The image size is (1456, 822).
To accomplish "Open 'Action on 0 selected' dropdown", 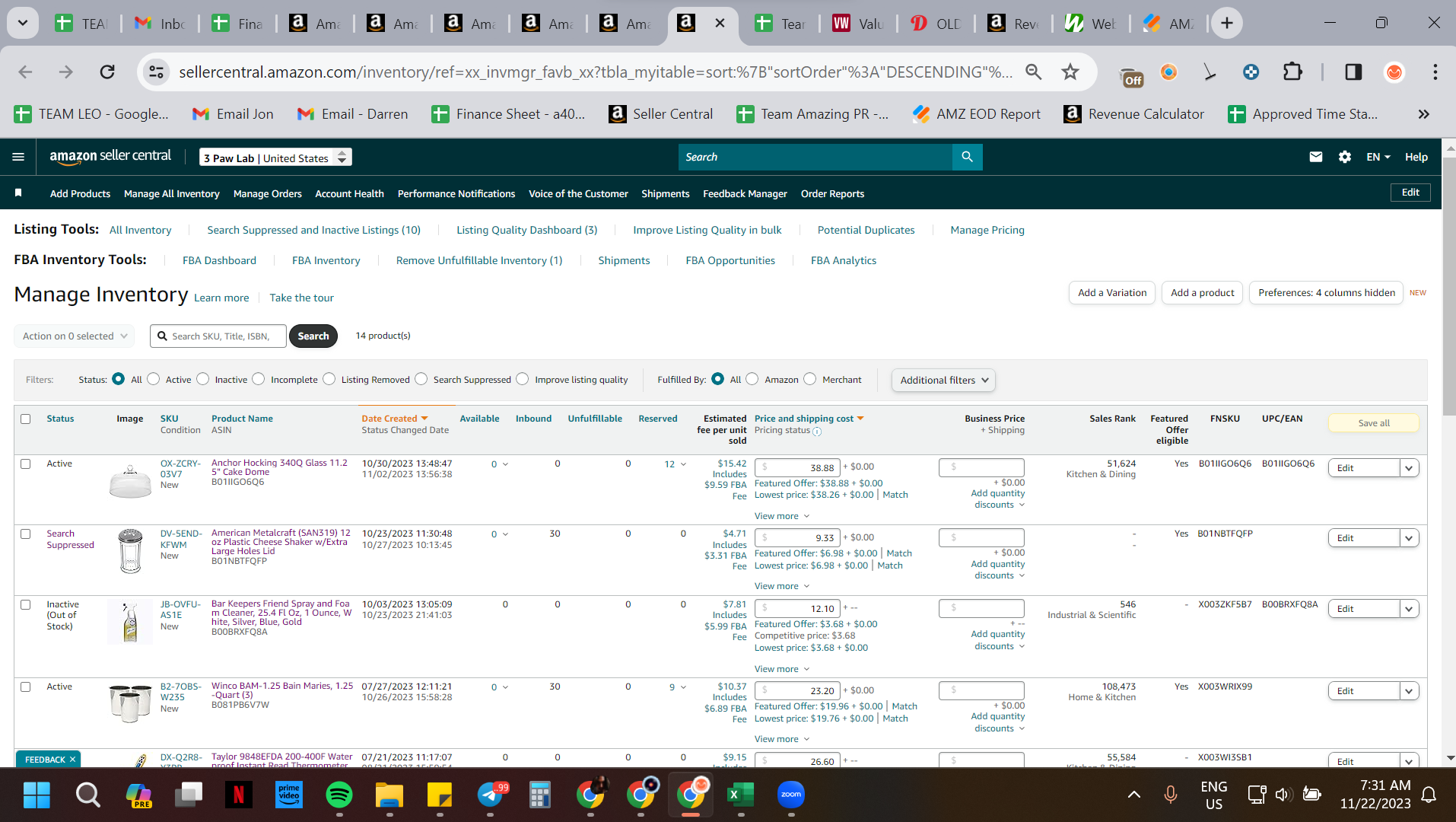I will (74, 336).
